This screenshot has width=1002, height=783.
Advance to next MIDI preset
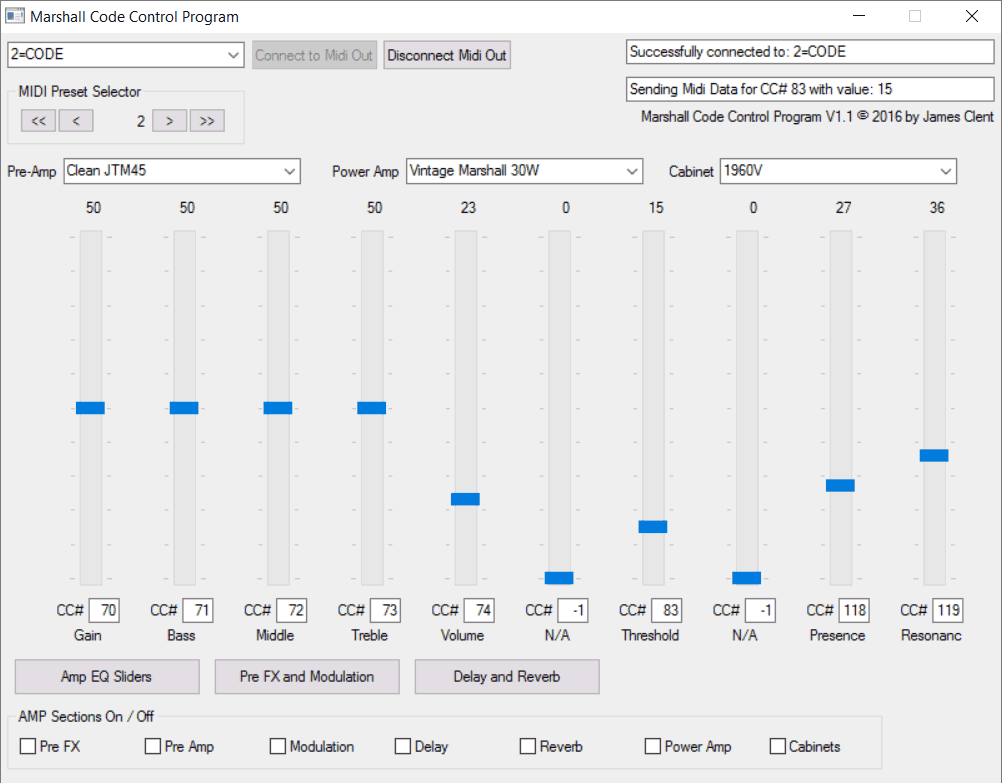pos(169,121)
